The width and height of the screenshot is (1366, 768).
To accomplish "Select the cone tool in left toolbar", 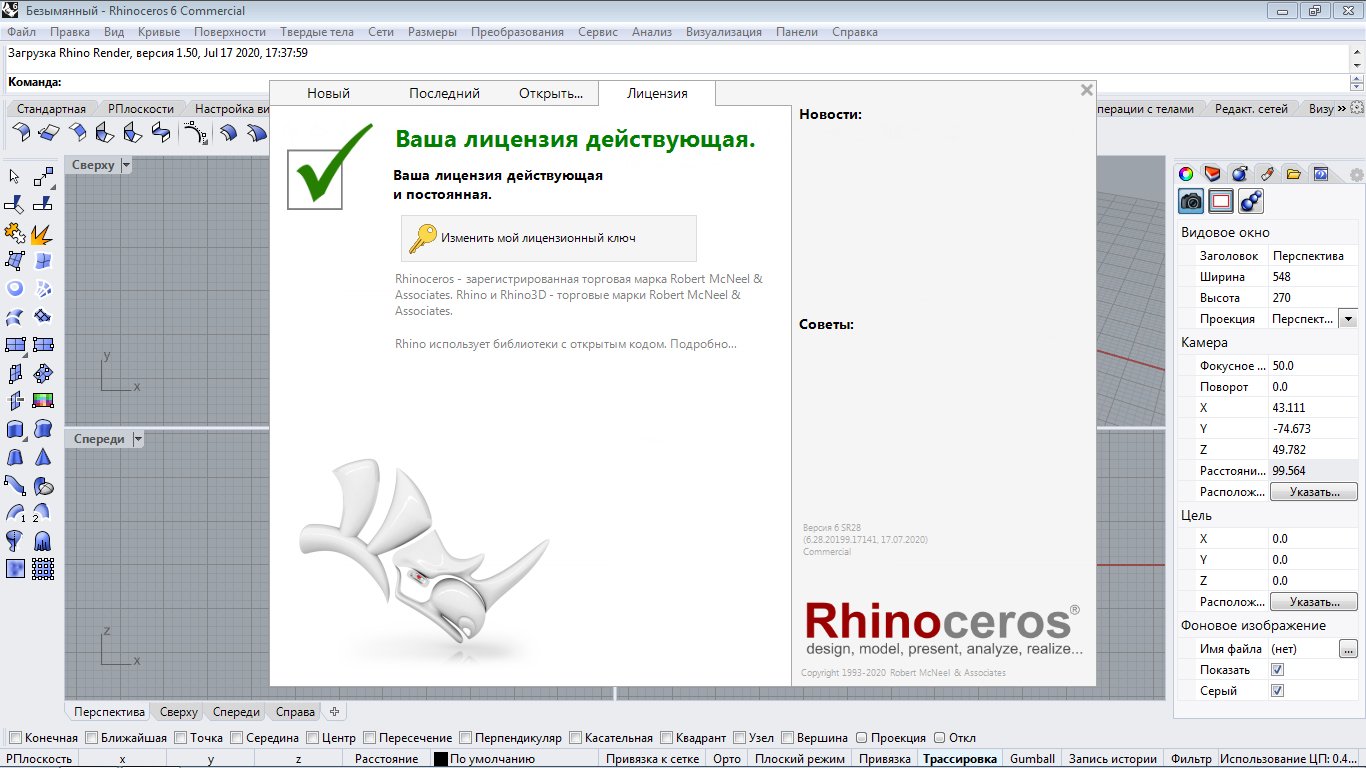I will coord(43,457).
